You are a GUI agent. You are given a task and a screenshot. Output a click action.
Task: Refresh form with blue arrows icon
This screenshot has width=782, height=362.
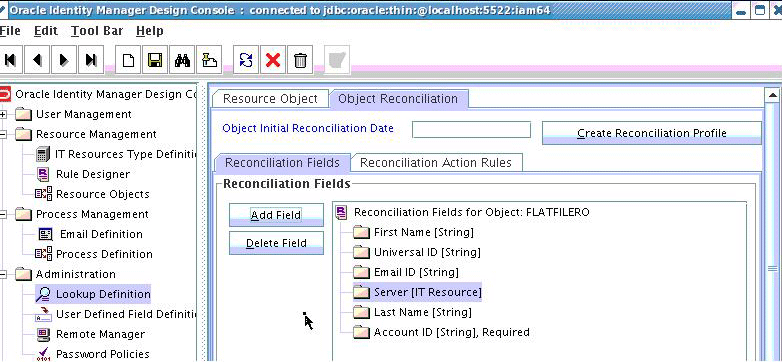[246, 60]
